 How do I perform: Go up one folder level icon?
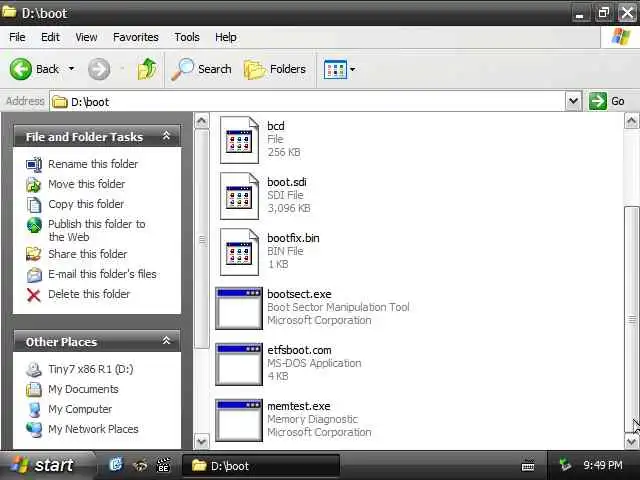point(147,69)
